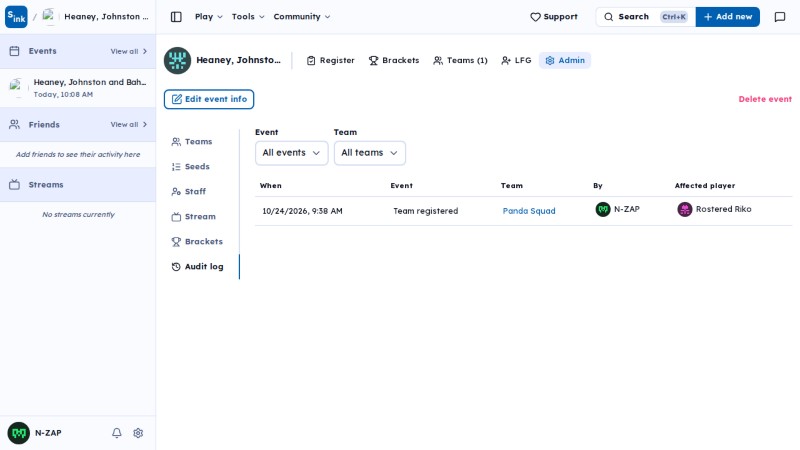Open Heaney, Johnston and Bah... event entry

[x=78, y=88]
